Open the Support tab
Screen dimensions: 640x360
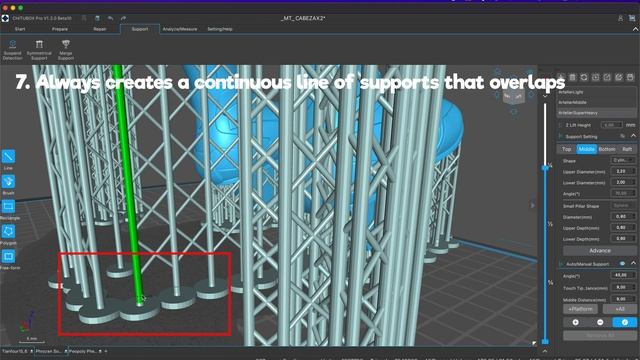tap(140, 29)
